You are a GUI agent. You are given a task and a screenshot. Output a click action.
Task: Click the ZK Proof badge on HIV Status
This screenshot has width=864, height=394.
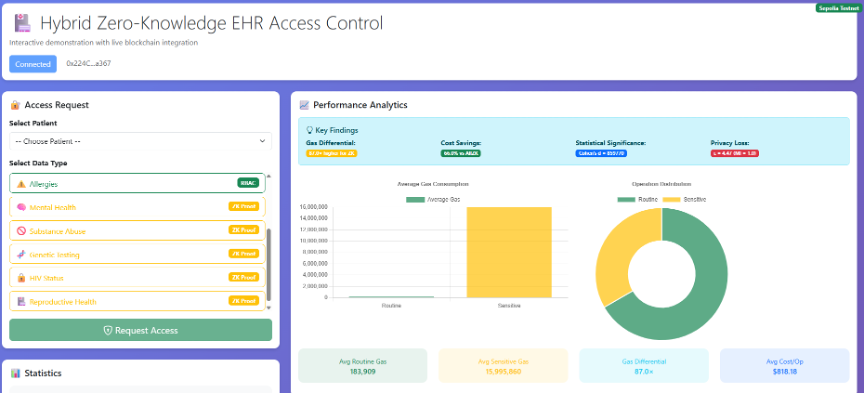coord(244,277)
